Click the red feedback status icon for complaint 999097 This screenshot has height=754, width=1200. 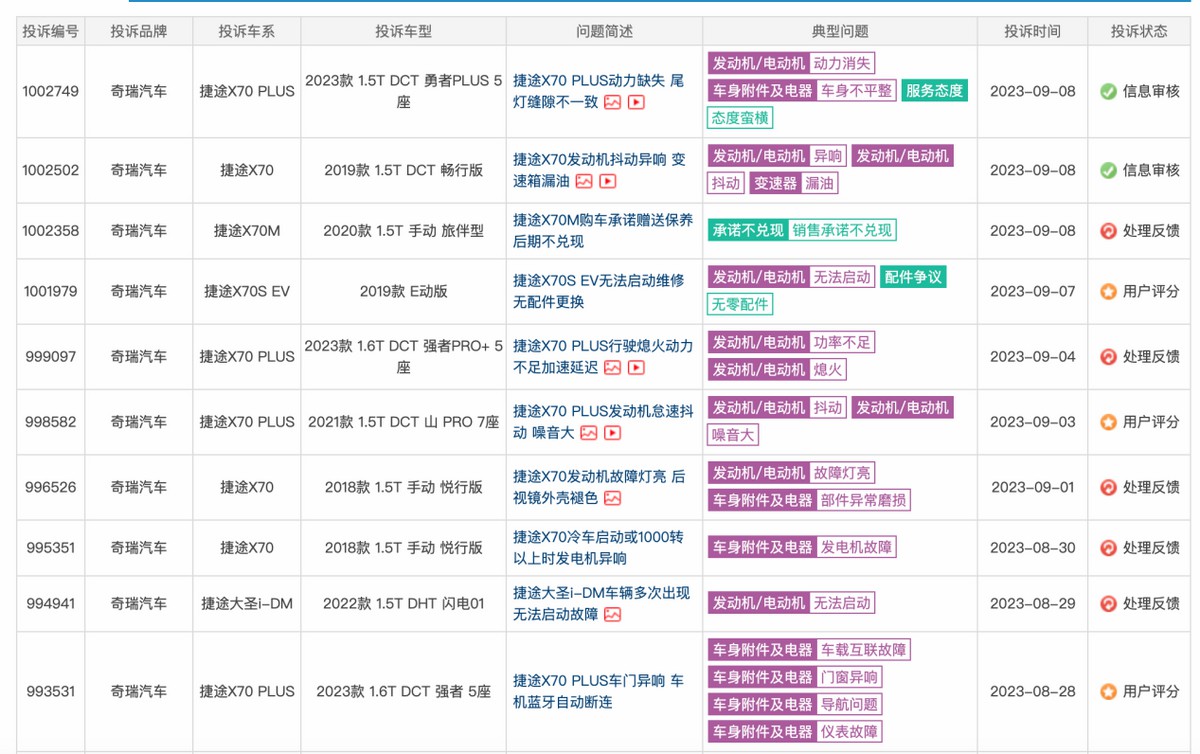(1108, 356)
